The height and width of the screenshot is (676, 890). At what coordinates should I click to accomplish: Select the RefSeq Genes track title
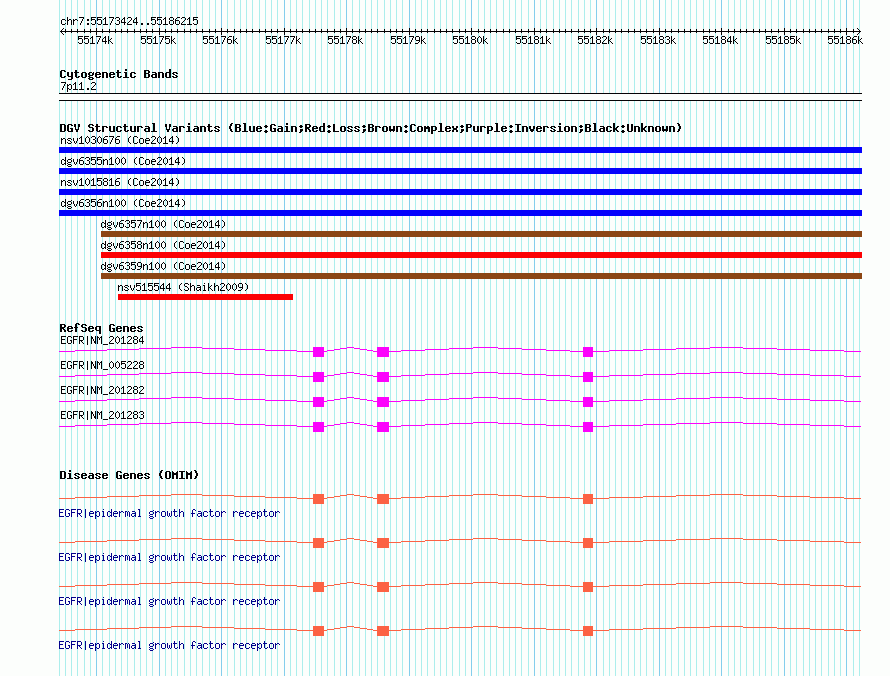[102, 328]
